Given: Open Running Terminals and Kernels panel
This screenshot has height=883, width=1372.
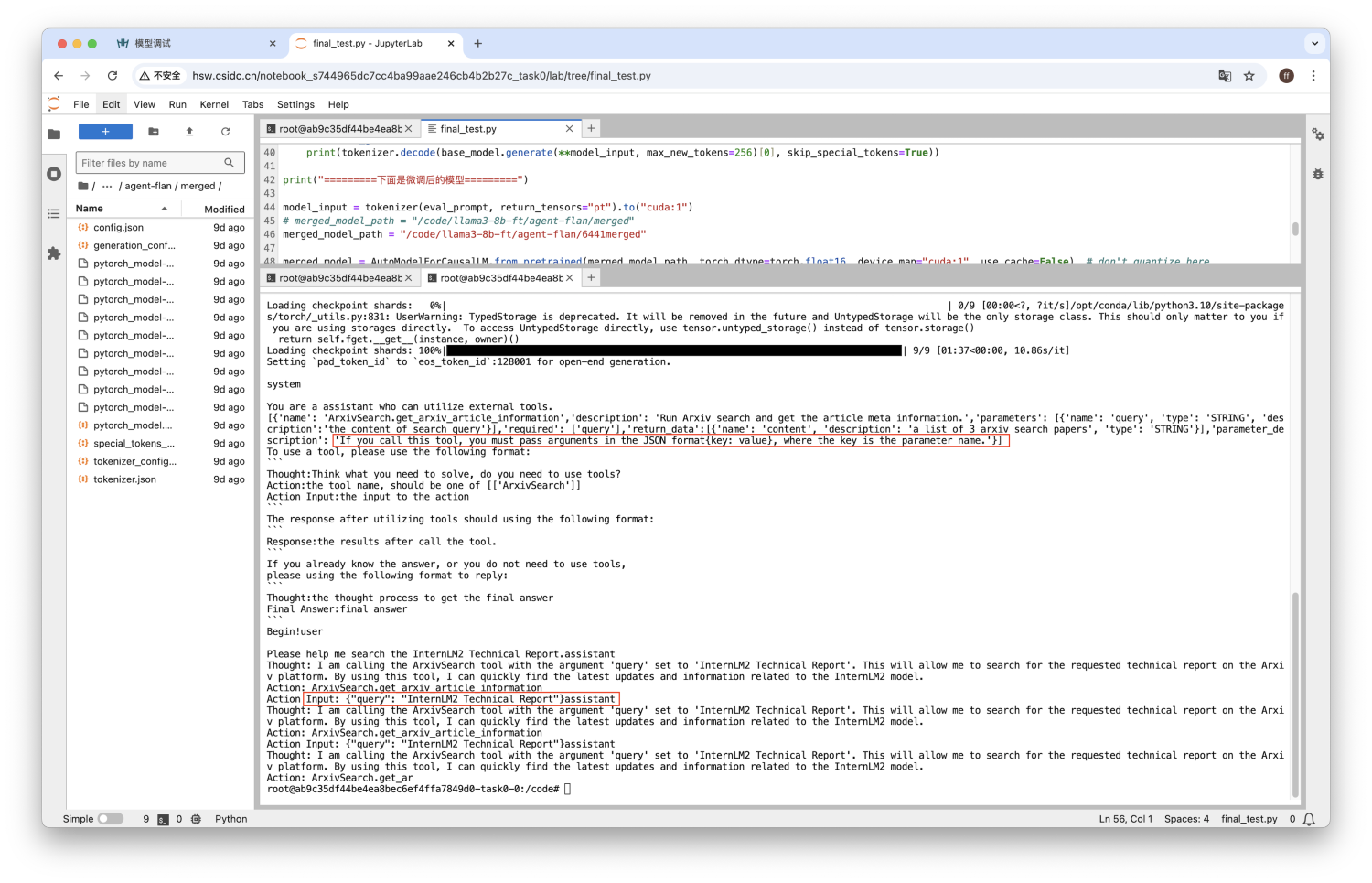Looking at the screenshot, I should point(54,174).
